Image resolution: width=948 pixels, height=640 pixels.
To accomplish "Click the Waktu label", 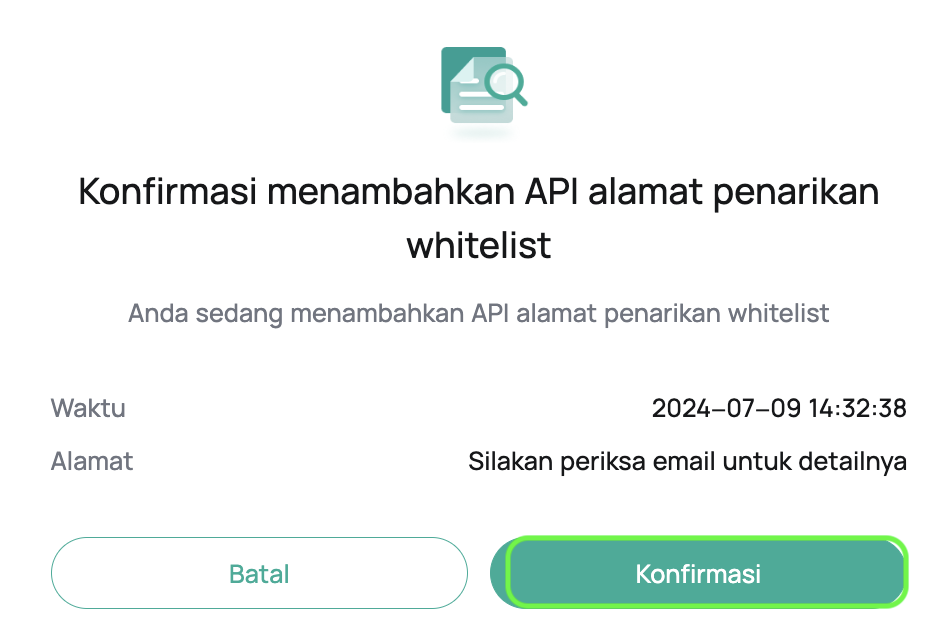I will (88, 408).
